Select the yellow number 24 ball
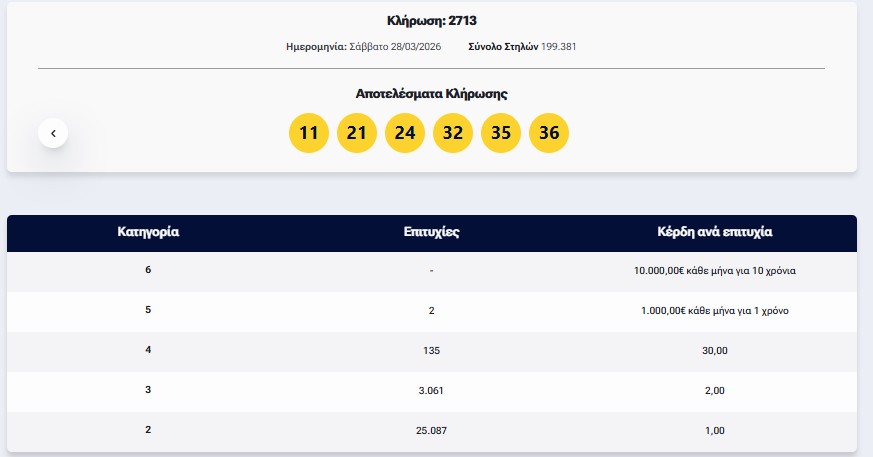Screen dimensions: 873x457 tap(405, 132)
